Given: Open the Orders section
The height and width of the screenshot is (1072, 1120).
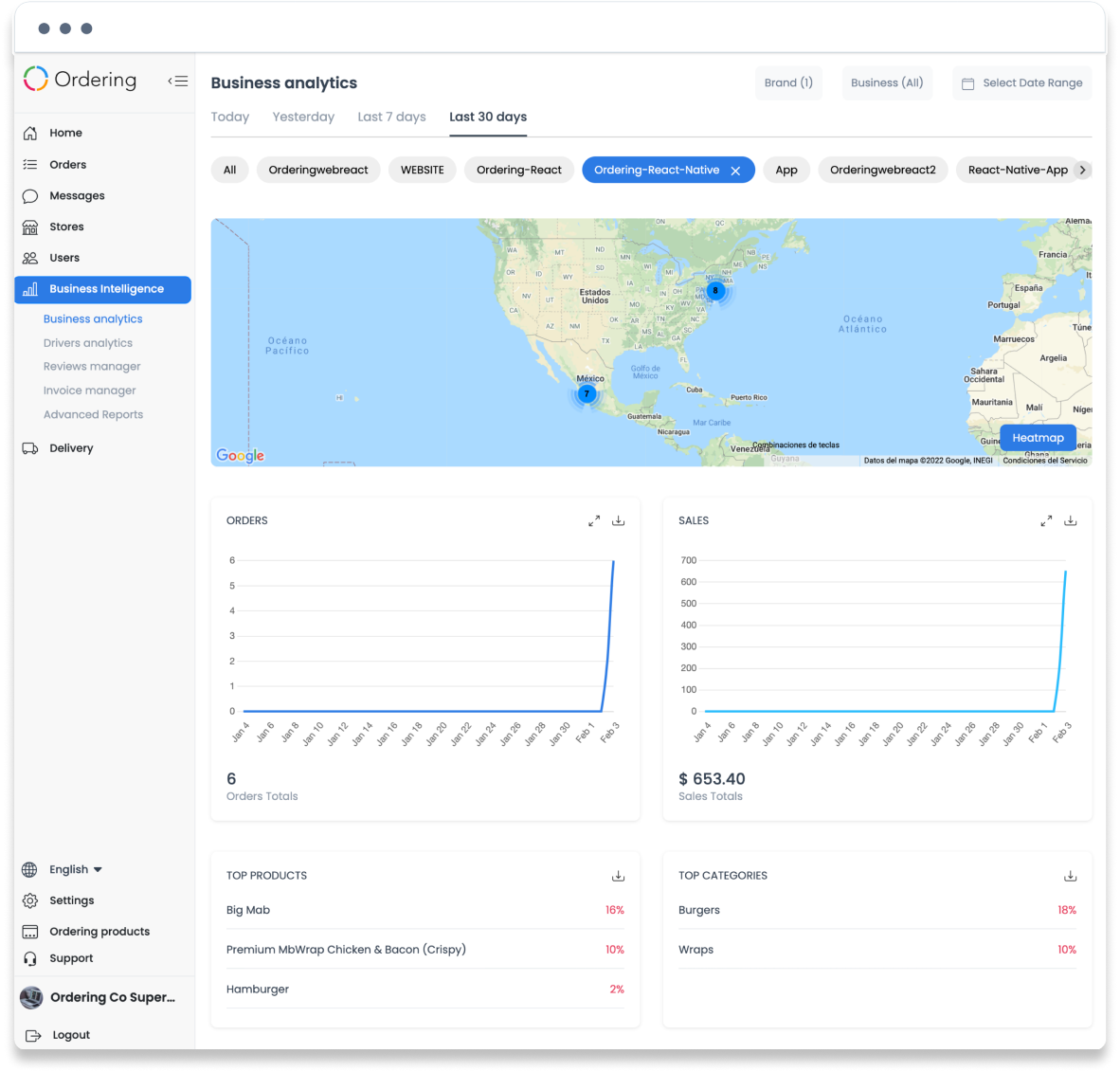Looking at the screenshot, I should click(68, 164).
